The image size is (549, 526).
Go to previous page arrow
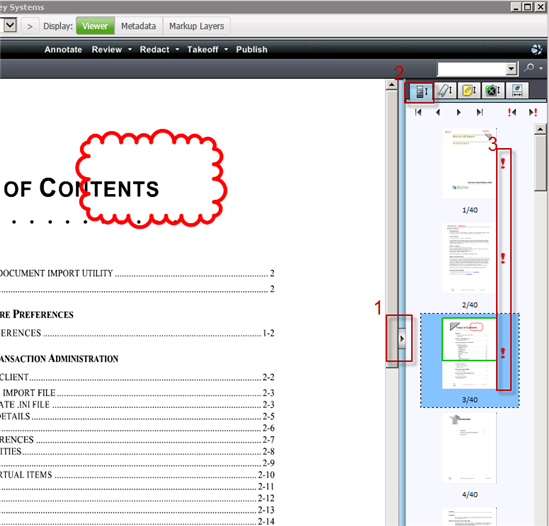pyautogui.click(x=438, y=112)
